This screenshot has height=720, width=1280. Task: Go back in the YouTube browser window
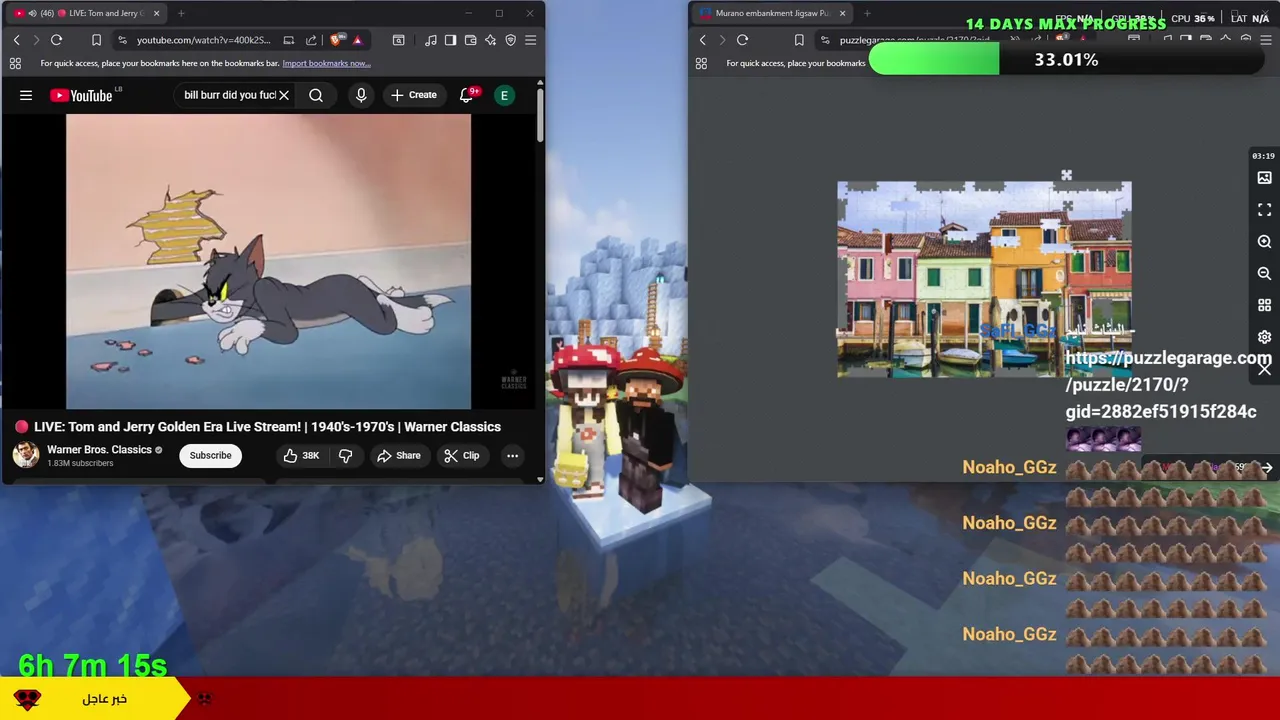coord(16,40)
